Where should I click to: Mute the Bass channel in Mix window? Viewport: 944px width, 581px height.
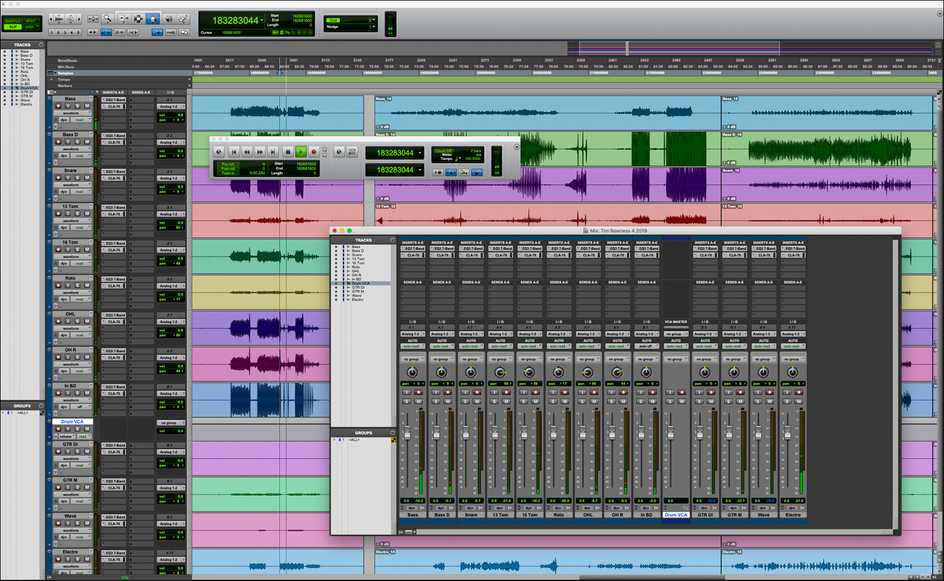(418, 402)
